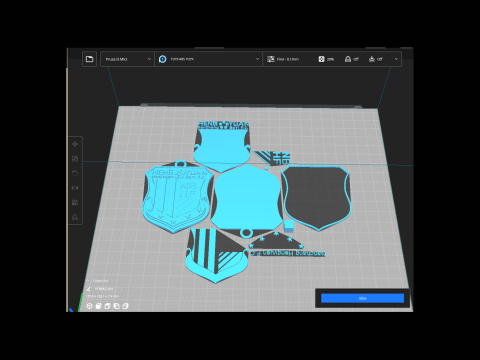Switch to 3D perspective view cube icon
The height and width of the screenshot is (360, 480).
pyautogui.click(x=89, y=306)
